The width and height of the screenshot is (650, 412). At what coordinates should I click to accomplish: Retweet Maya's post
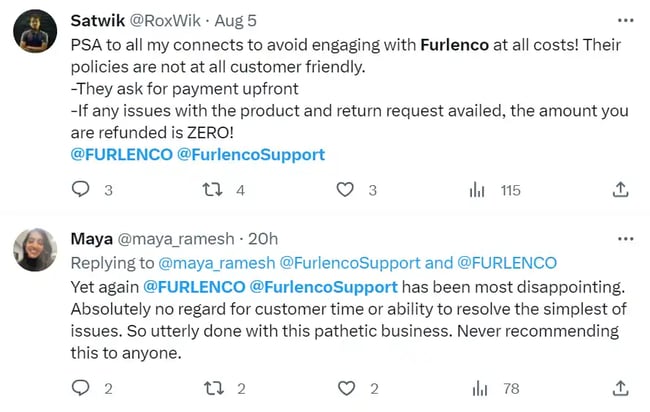(213, 387)
